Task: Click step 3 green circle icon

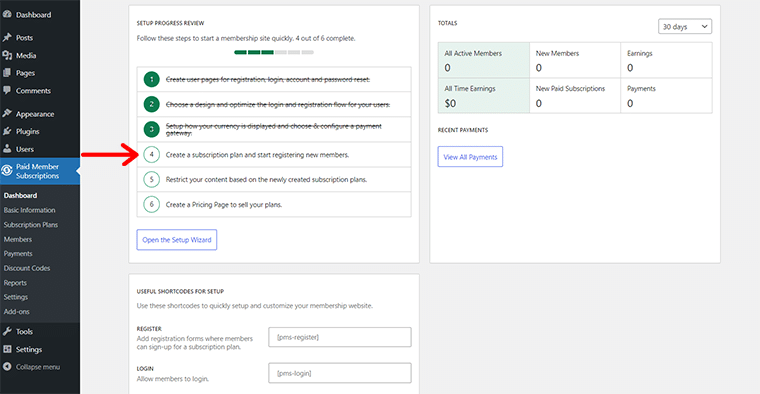Action: pos(152,129)
